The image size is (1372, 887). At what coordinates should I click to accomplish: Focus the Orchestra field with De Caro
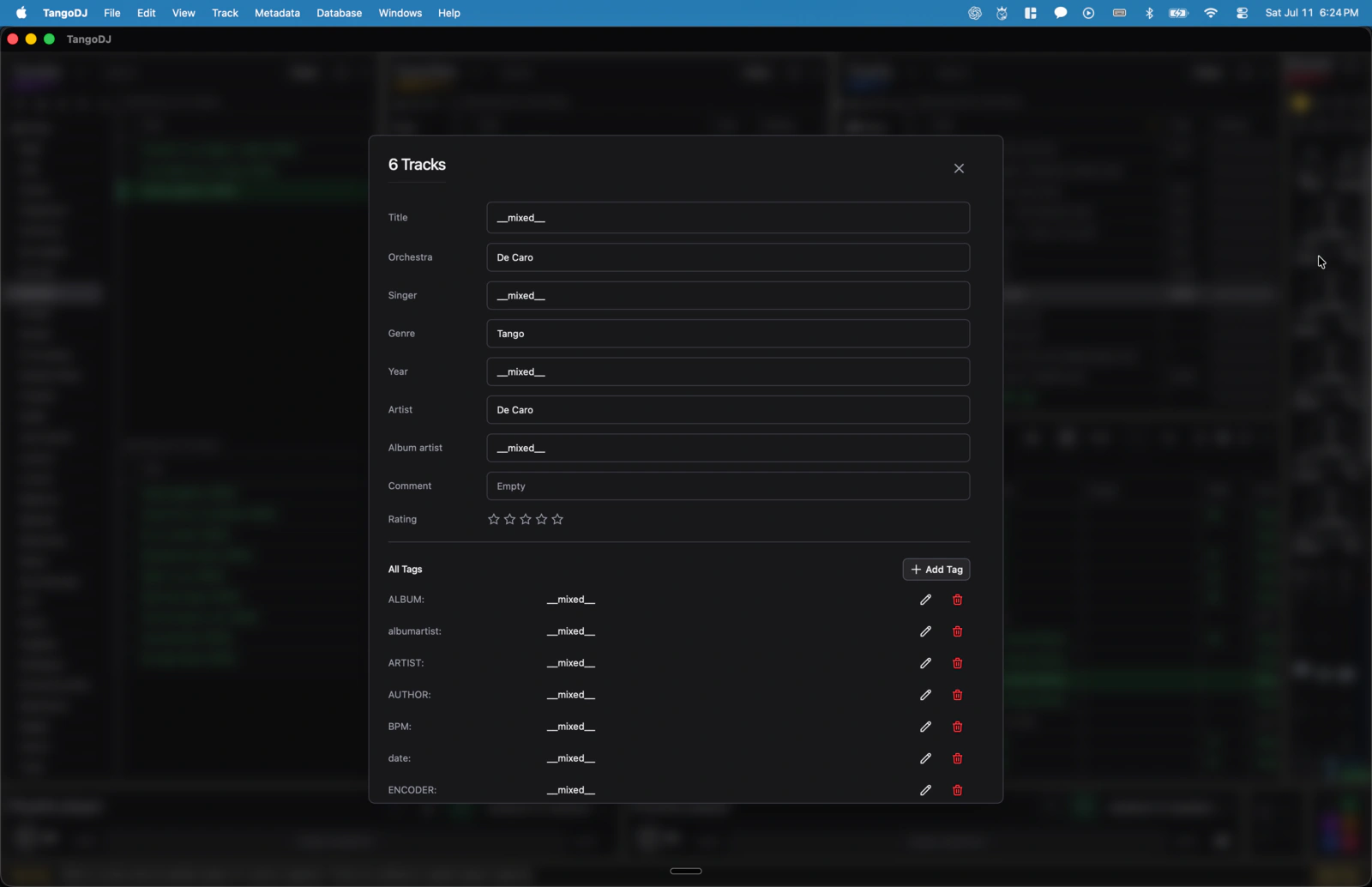[x=728, y=257]
